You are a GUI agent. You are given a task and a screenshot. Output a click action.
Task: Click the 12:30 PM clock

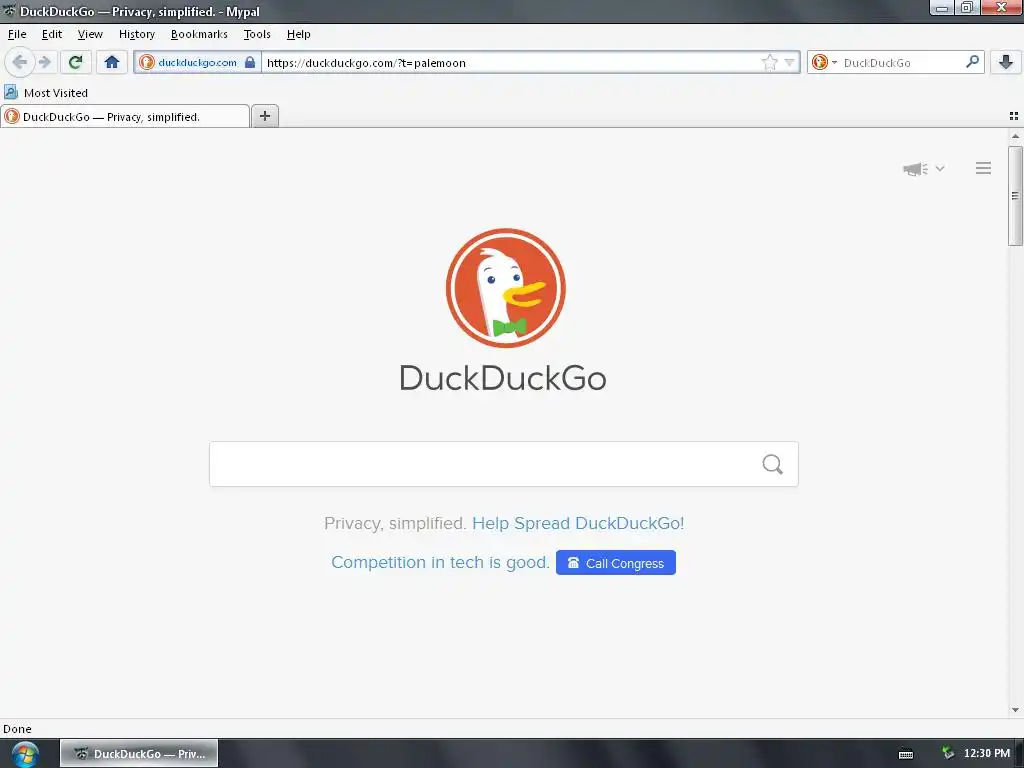(x=987, y=754)
